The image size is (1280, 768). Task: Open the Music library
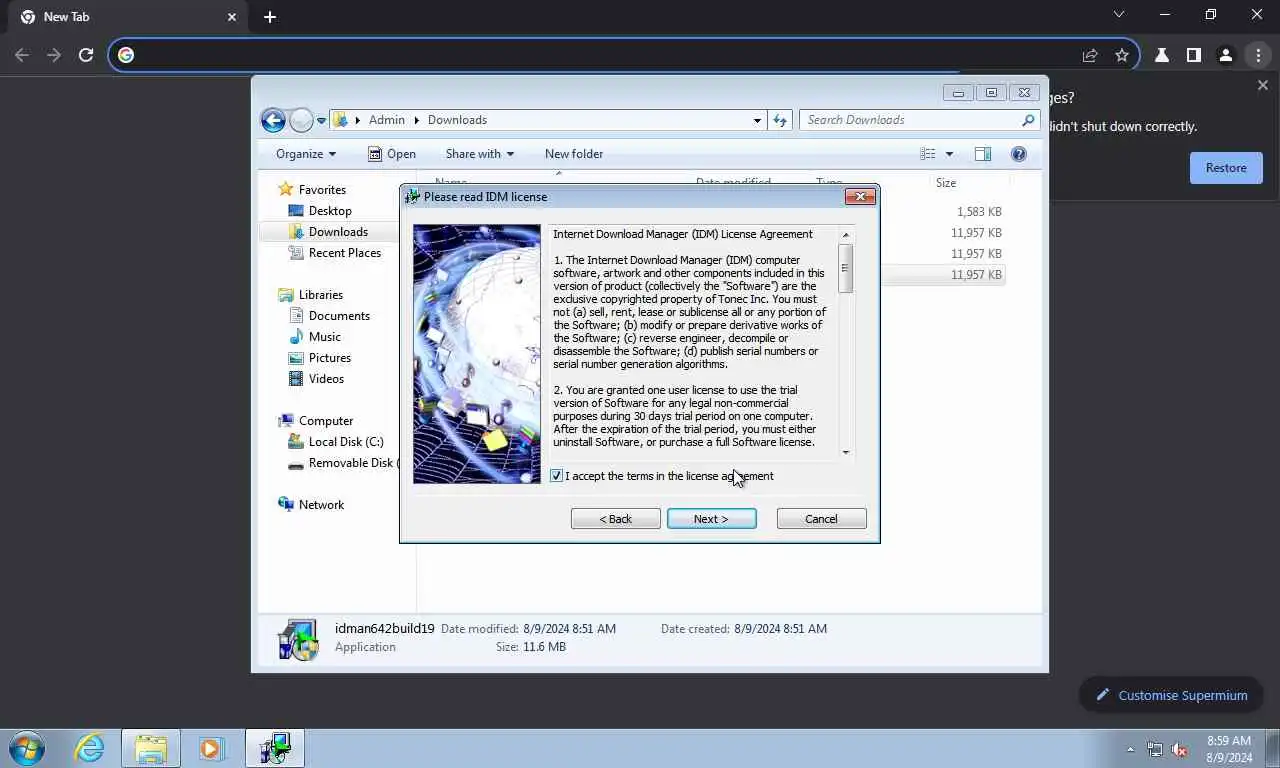pos(324,337)
